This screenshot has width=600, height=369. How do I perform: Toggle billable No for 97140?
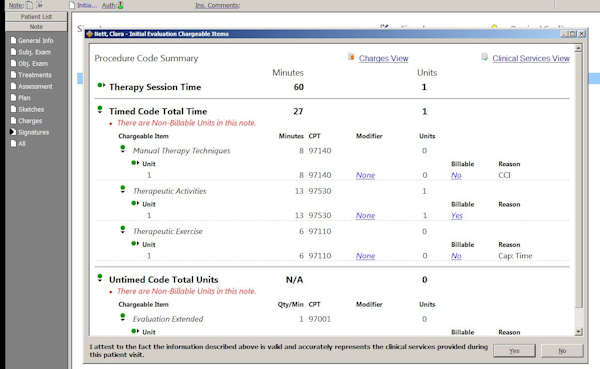coord(456,175)
